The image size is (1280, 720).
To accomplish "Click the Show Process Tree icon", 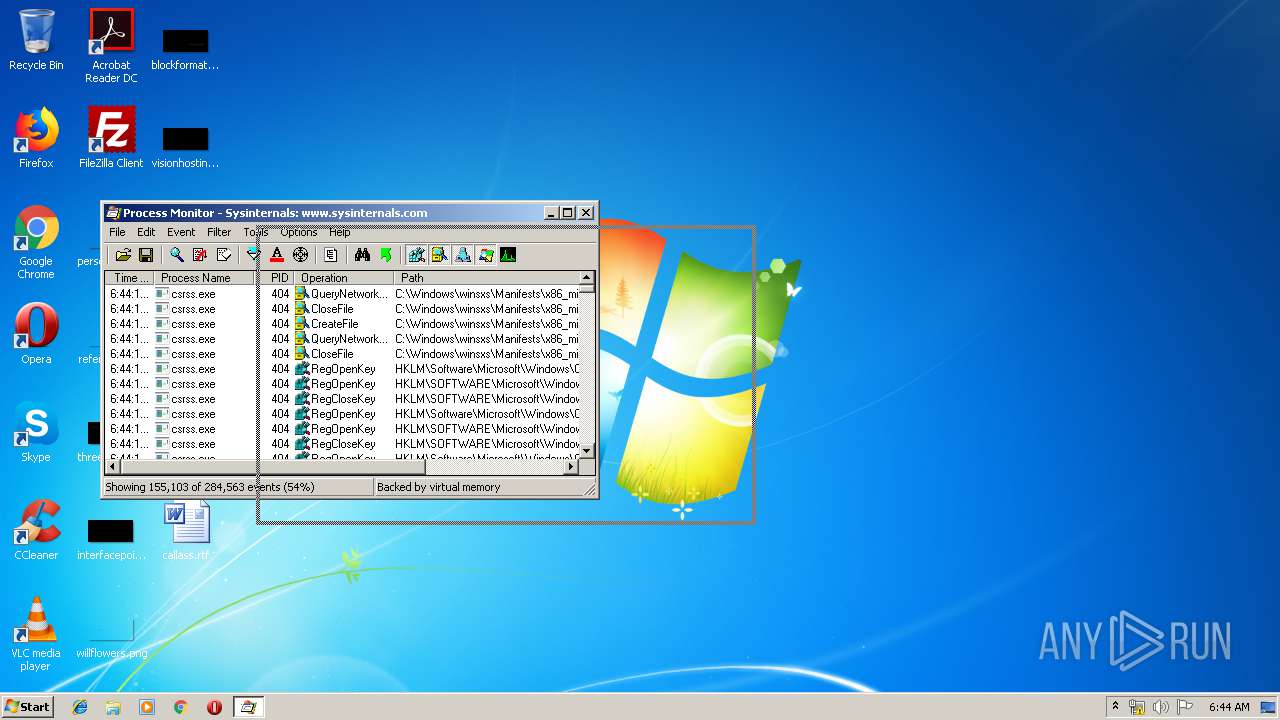I will point(331,255).
